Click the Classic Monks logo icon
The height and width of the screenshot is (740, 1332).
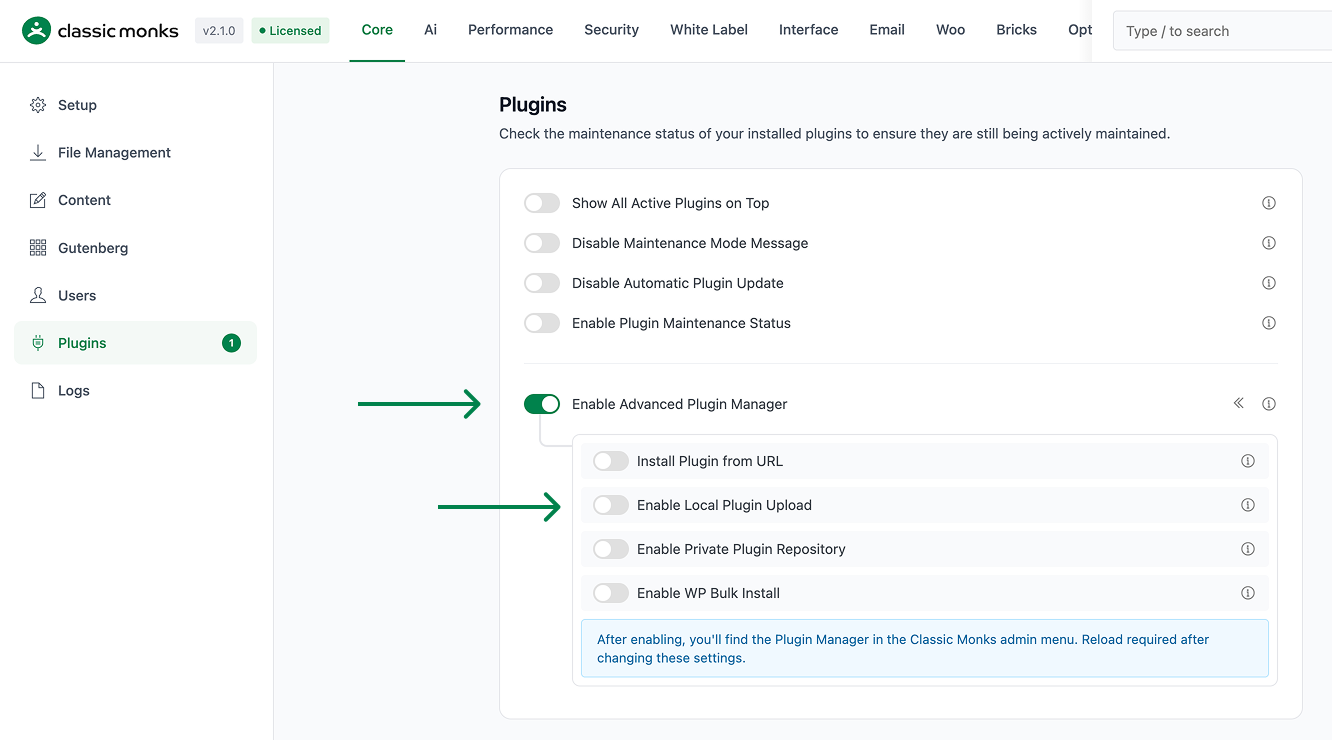coord(36,31)
